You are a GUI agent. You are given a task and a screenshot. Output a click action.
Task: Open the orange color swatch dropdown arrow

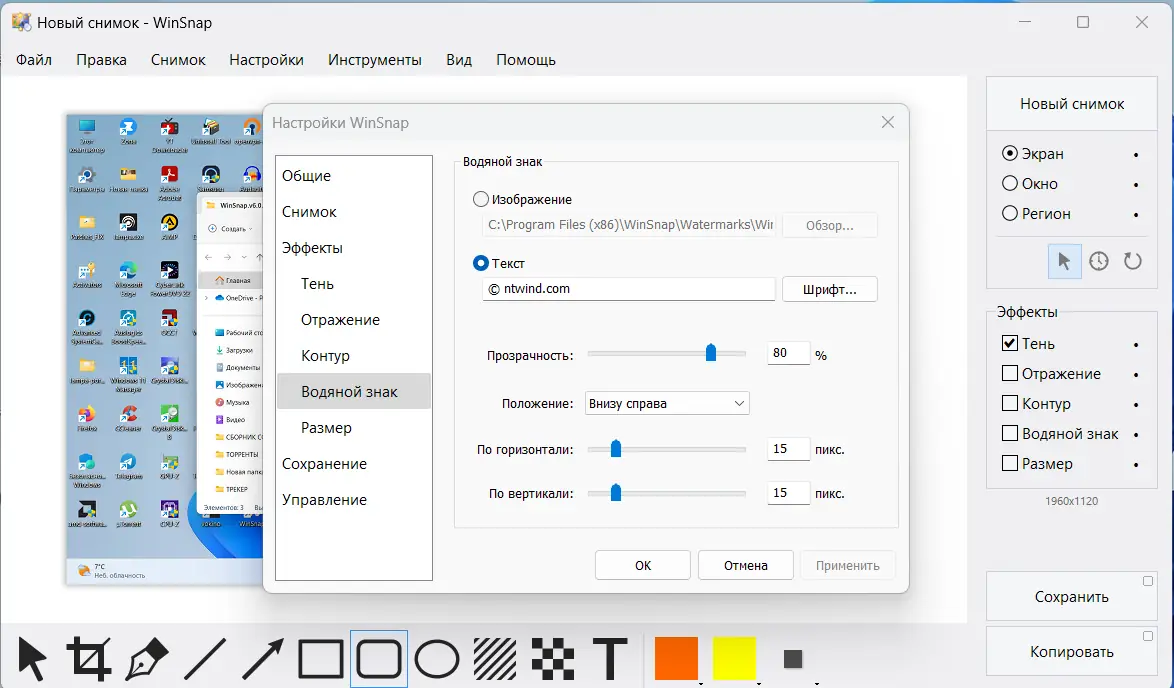(700, 683)
